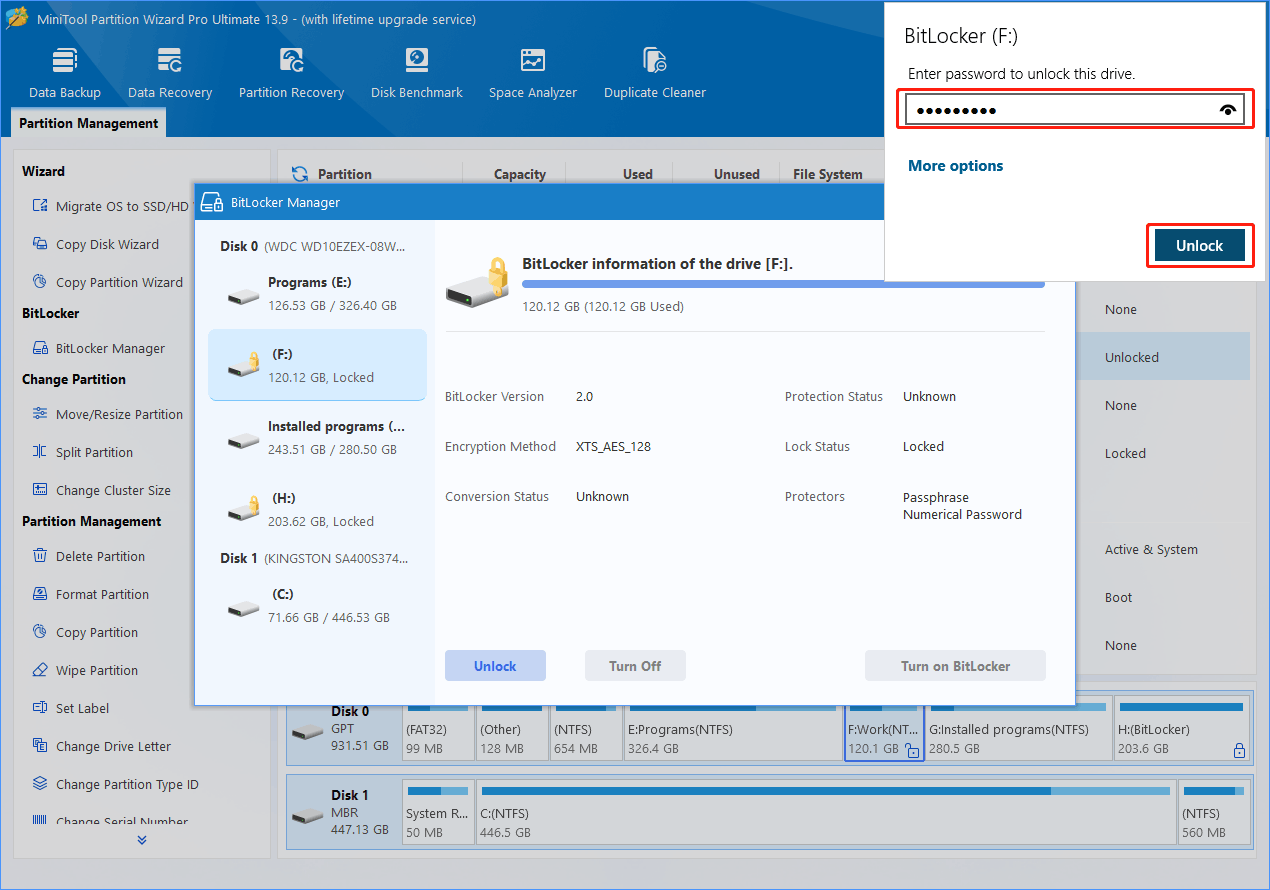Click Turn on BitLocker button
The height and width of the screenshot is (890, 1270).
[955, 666]
